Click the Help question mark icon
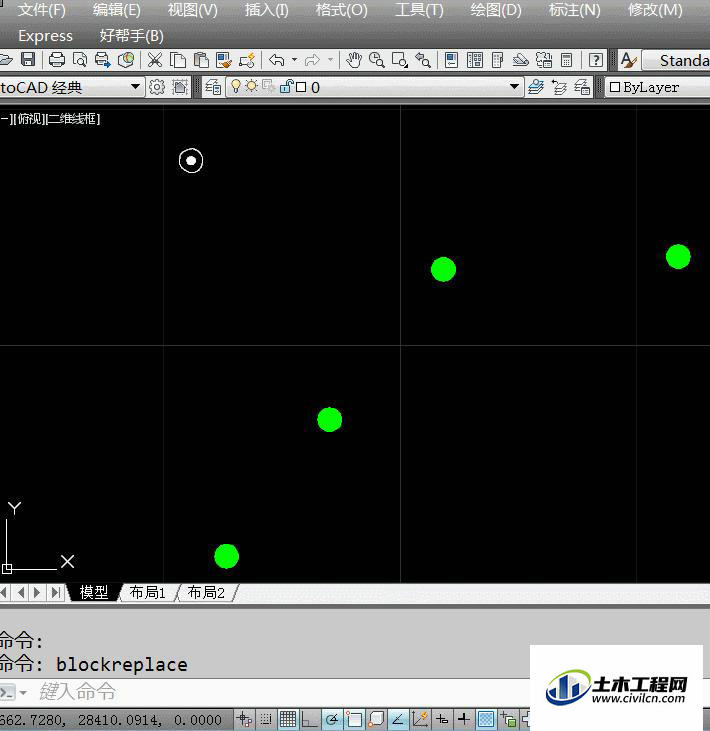Image resolution: width=710 pixels, height=731 pixels. point(596,60)
